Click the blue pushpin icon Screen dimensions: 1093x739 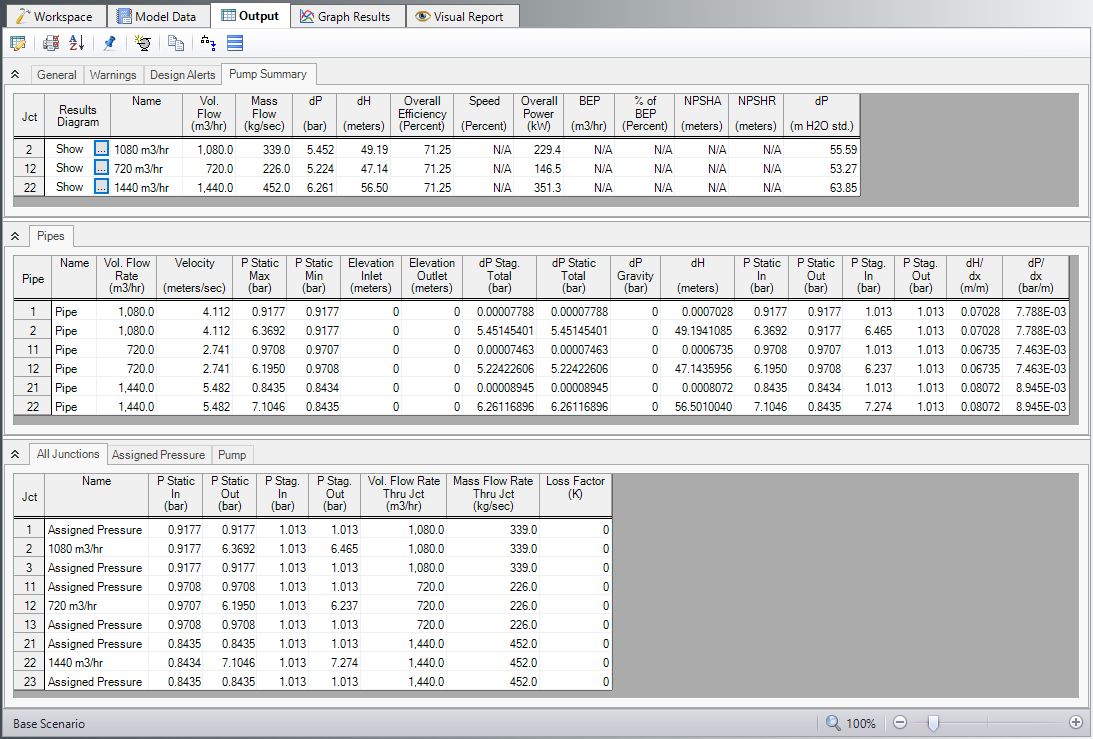[110, 43]
